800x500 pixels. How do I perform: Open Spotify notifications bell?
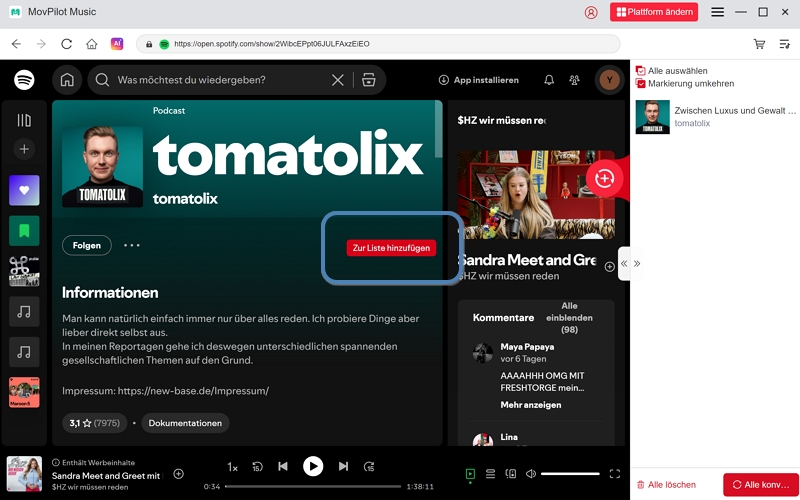tap(549, 80)
